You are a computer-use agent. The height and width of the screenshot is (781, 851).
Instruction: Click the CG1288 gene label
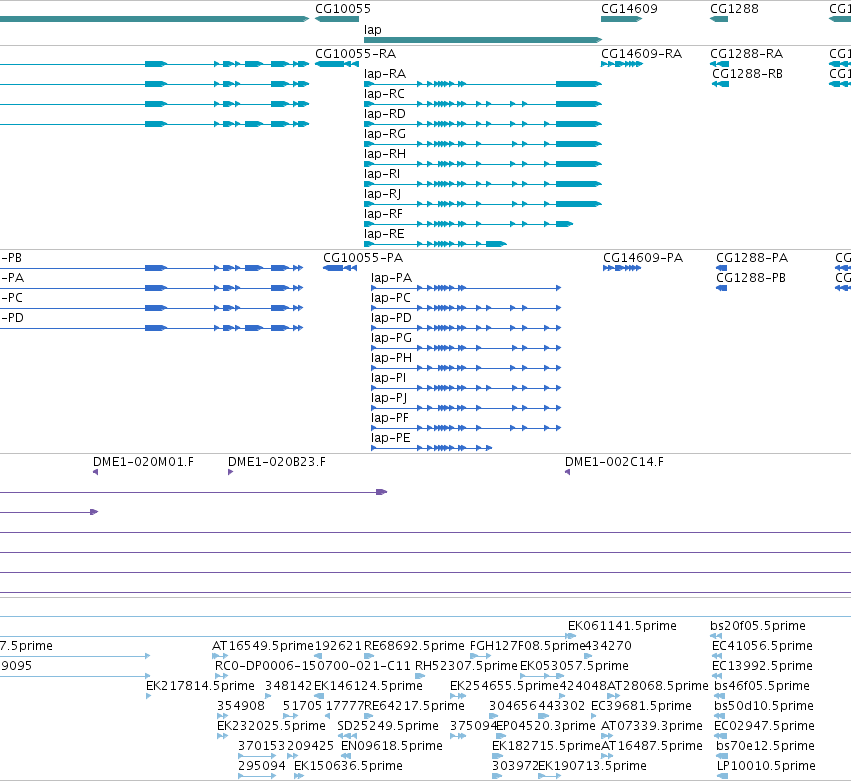(x=734, y=9)
